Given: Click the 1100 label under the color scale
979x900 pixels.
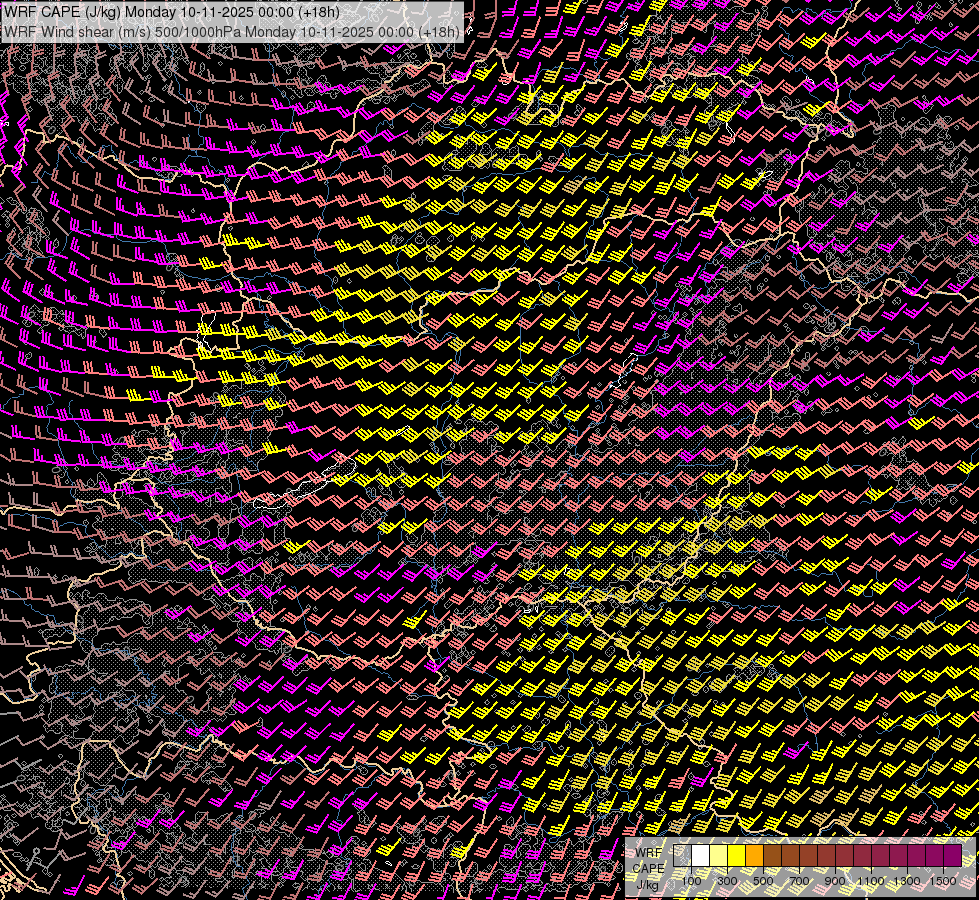Looking at the screenshot, I should pos(871,881).
